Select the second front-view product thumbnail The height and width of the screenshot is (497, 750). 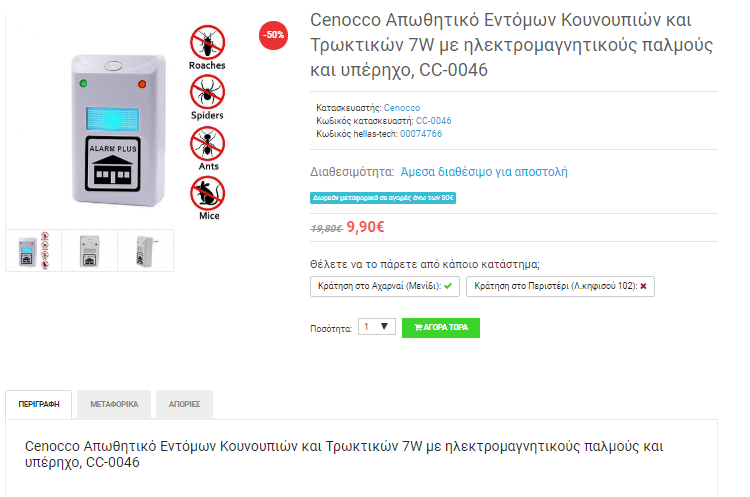(x=89, y=251)
